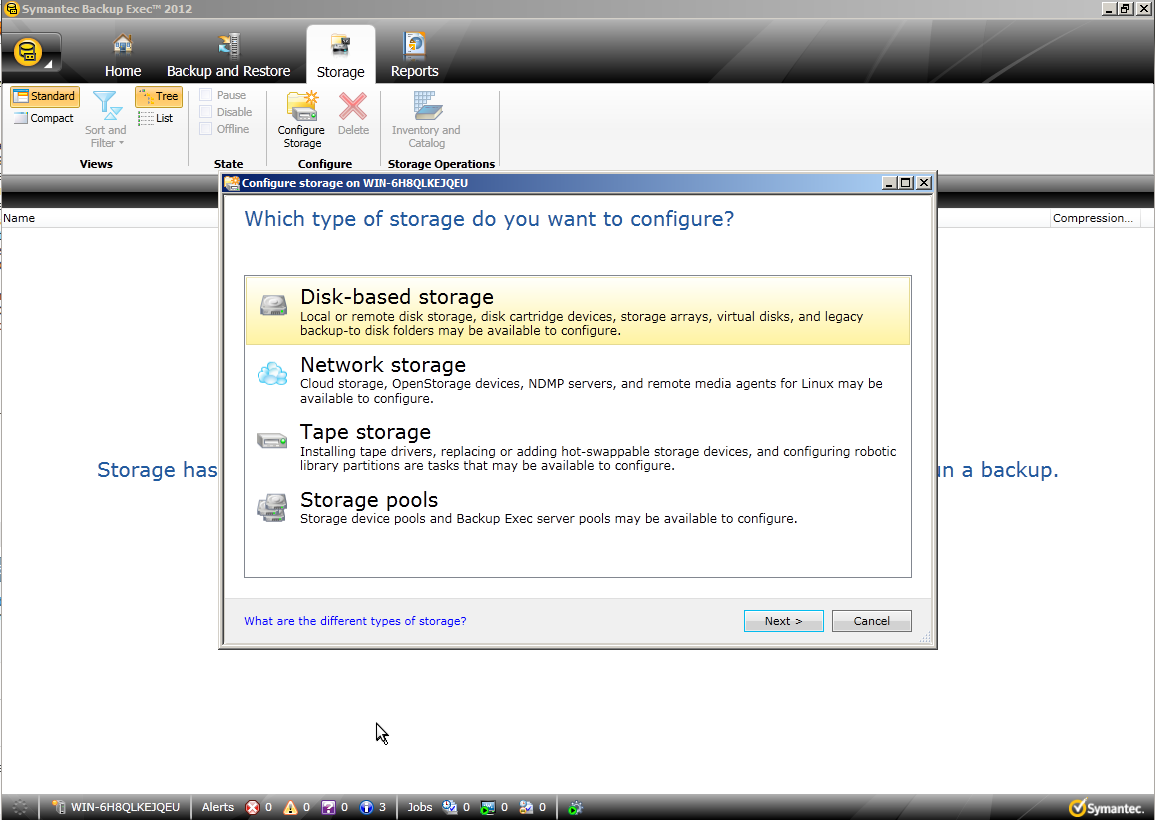Click the Delete red X icon
Screen dimensions: 1155x820
[x=353, y=108]
